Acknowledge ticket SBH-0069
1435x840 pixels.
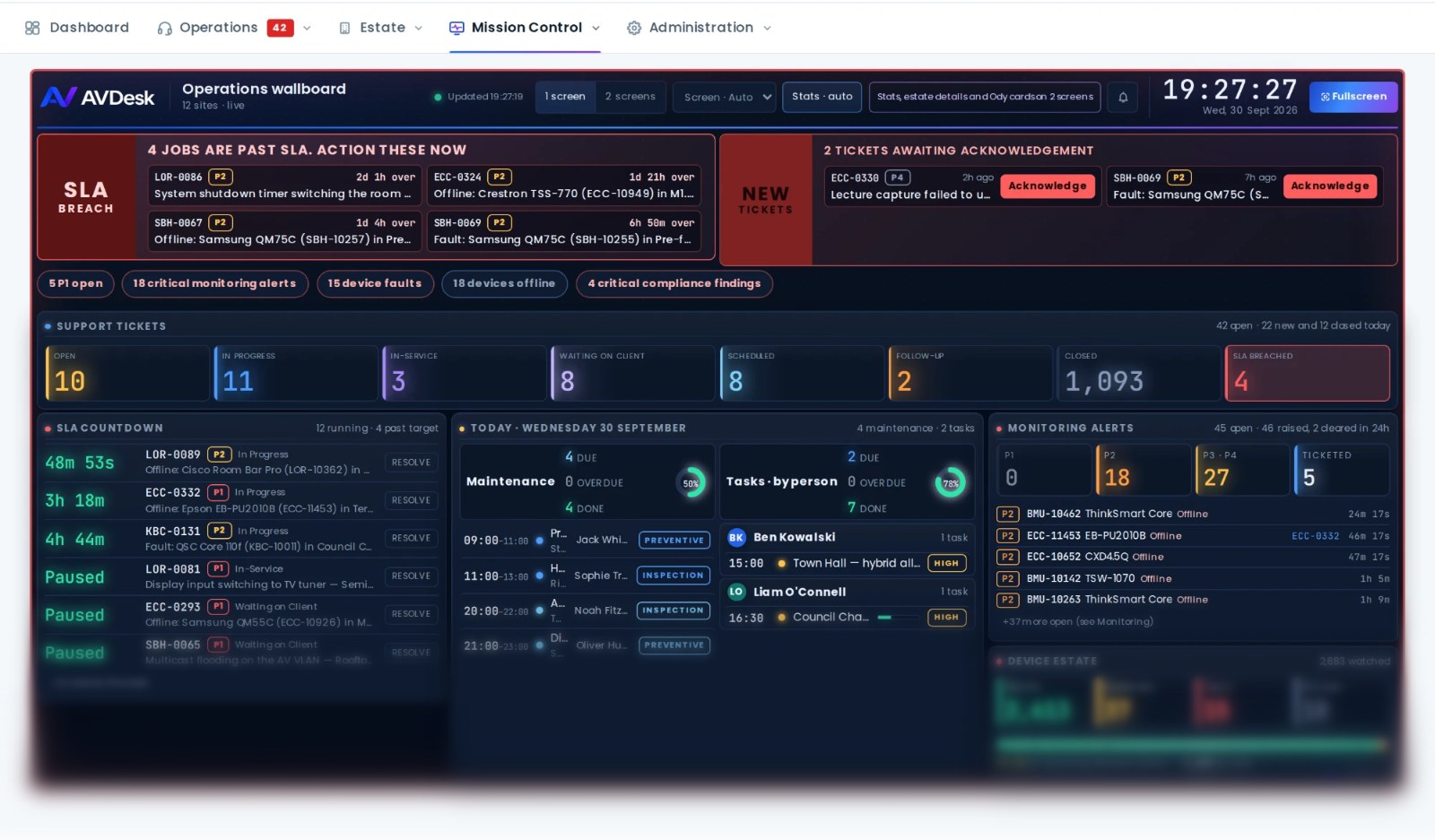tap(1330, 186)
